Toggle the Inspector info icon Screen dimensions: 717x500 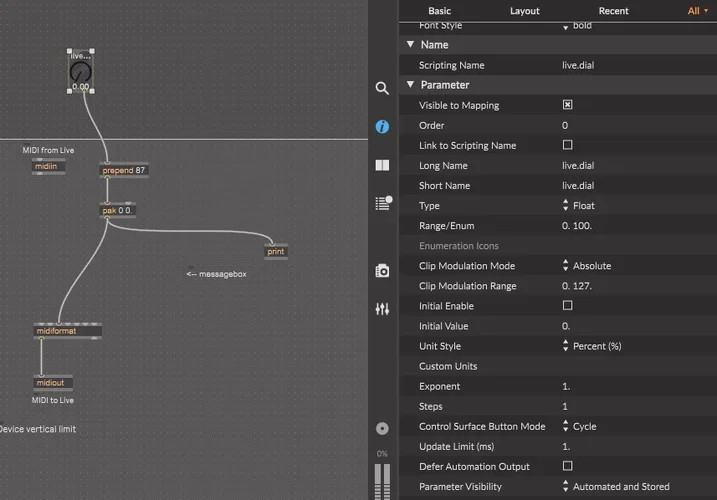[x=382, y=127]
